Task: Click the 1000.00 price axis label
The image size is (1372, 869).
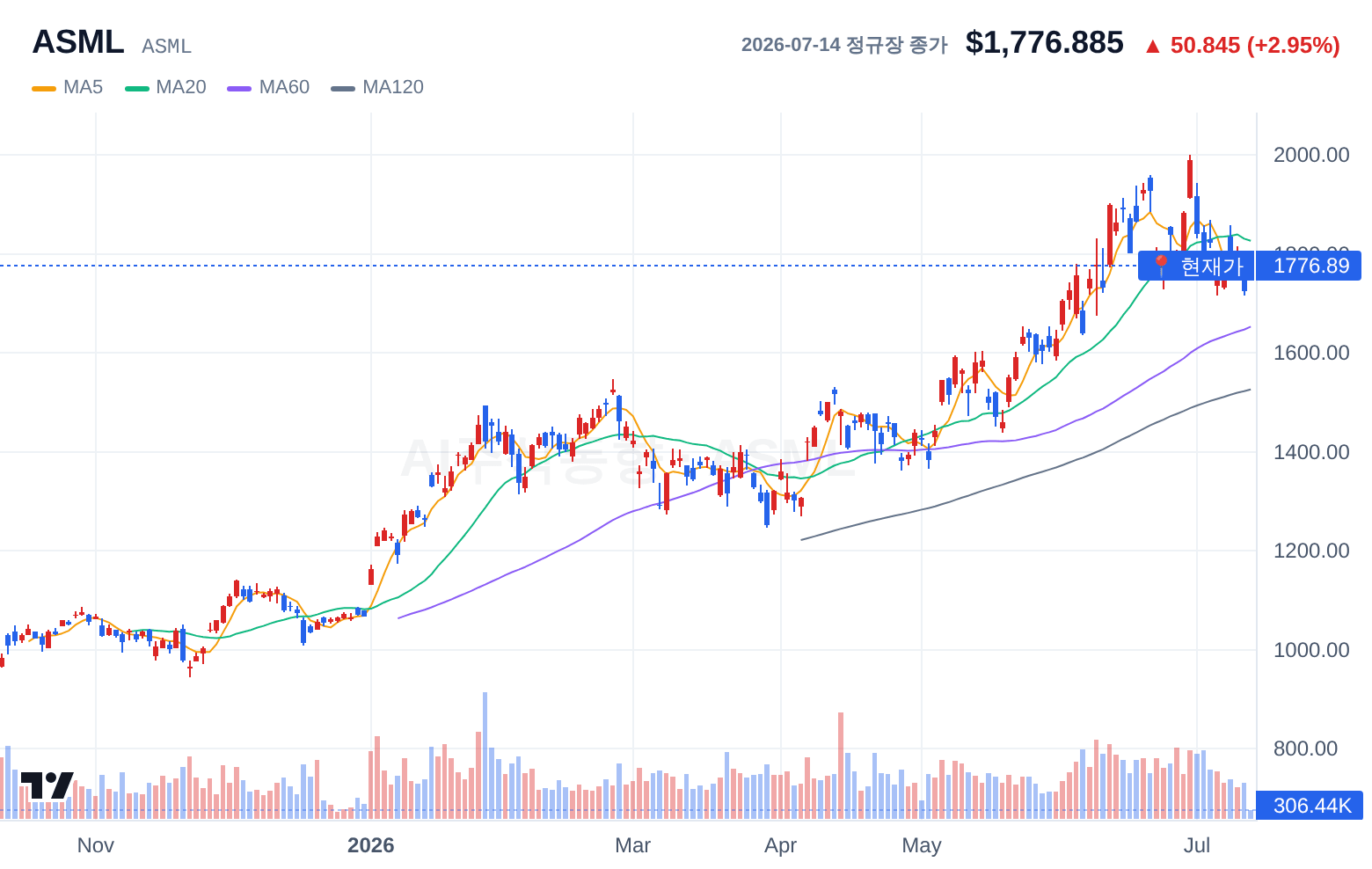Action: pyautogui.click(x=1311, y=650)
